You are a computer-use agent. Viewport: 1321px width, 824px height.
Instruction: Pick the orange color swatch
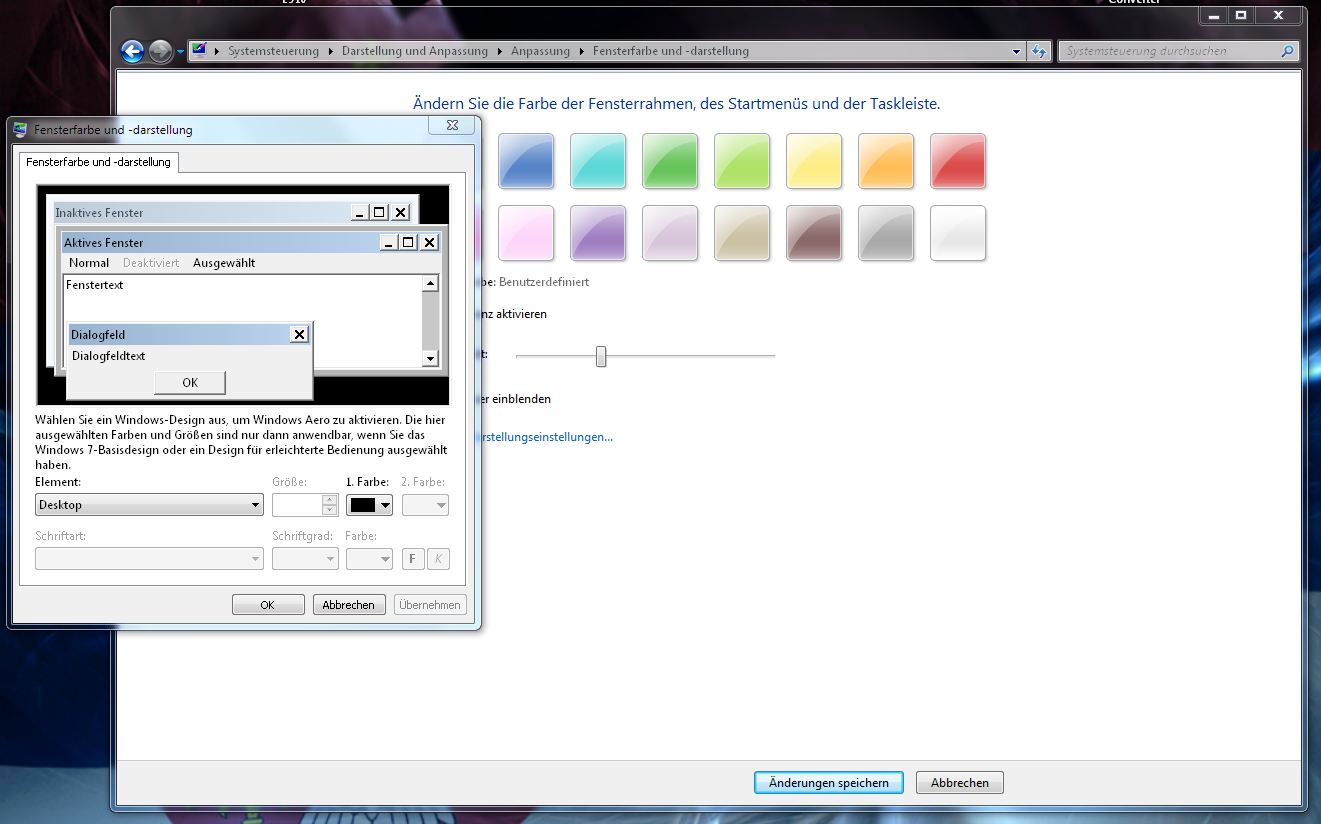[886, 161]
